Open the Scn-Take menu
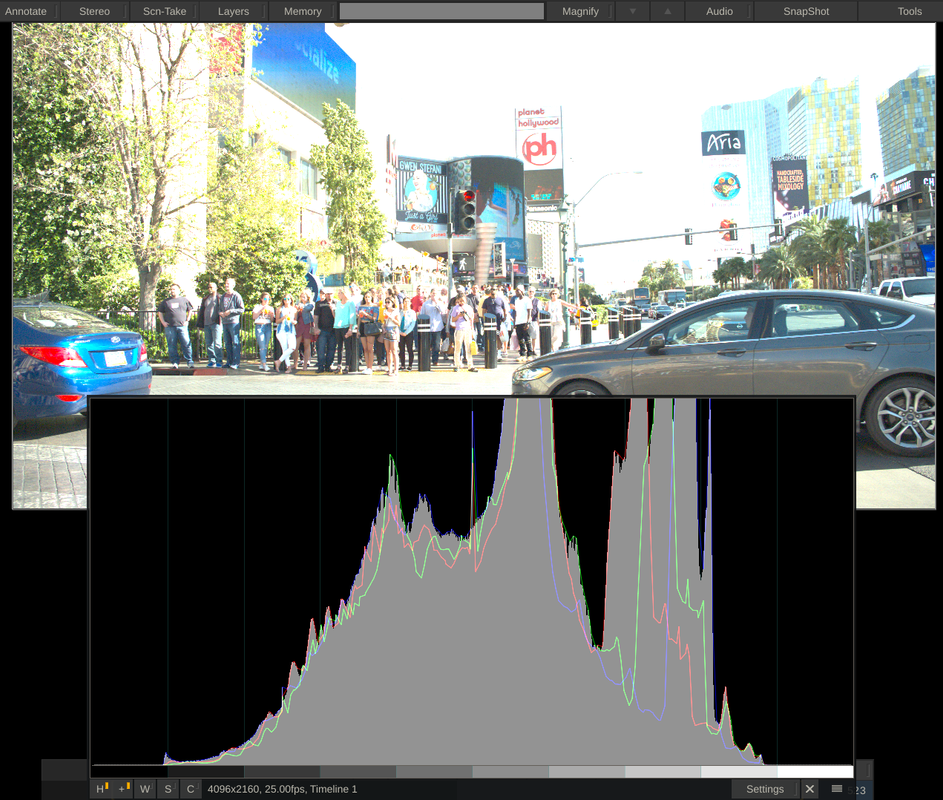Viewport: 943px width, 800px height. tap(164, 11)
